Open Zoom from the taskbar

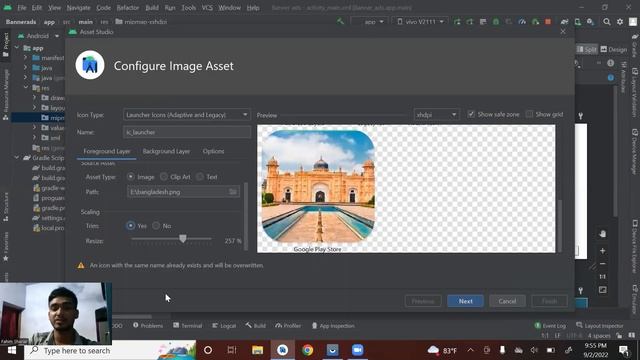point(358,350)
